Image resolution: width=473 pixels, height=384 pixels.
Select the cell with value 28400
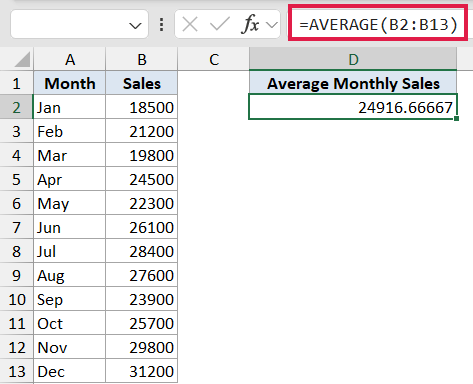(142, 251)
